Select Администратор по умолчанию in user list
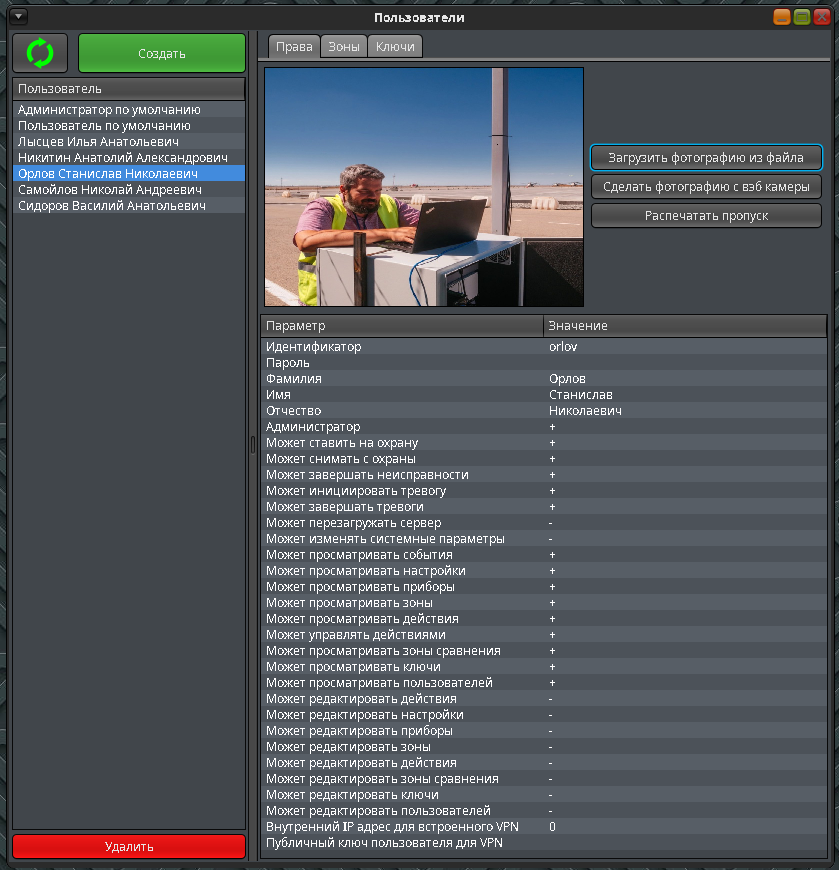 click(109, 110)
